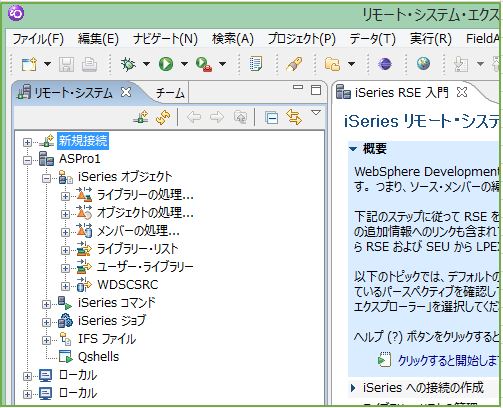Expand メンバーの処理... node
This screenshot has height=408, width=503.
pos(65,232)
